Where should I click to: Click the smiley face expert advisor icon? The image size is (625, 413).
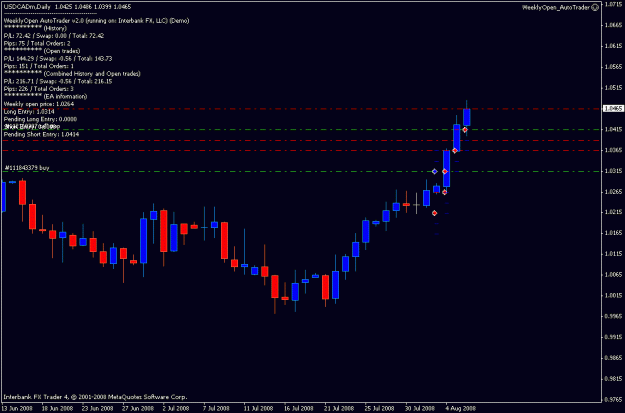pos(595,7)
